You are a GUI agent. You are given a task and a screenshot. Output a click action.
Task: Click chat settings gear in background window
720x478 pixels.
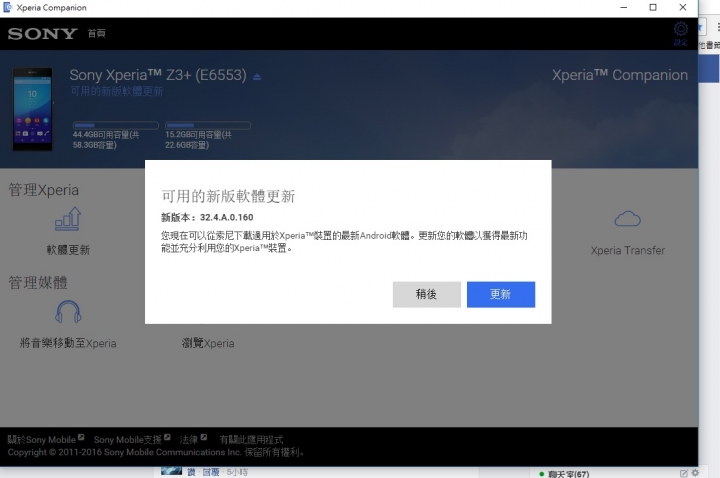coord(695,473)
